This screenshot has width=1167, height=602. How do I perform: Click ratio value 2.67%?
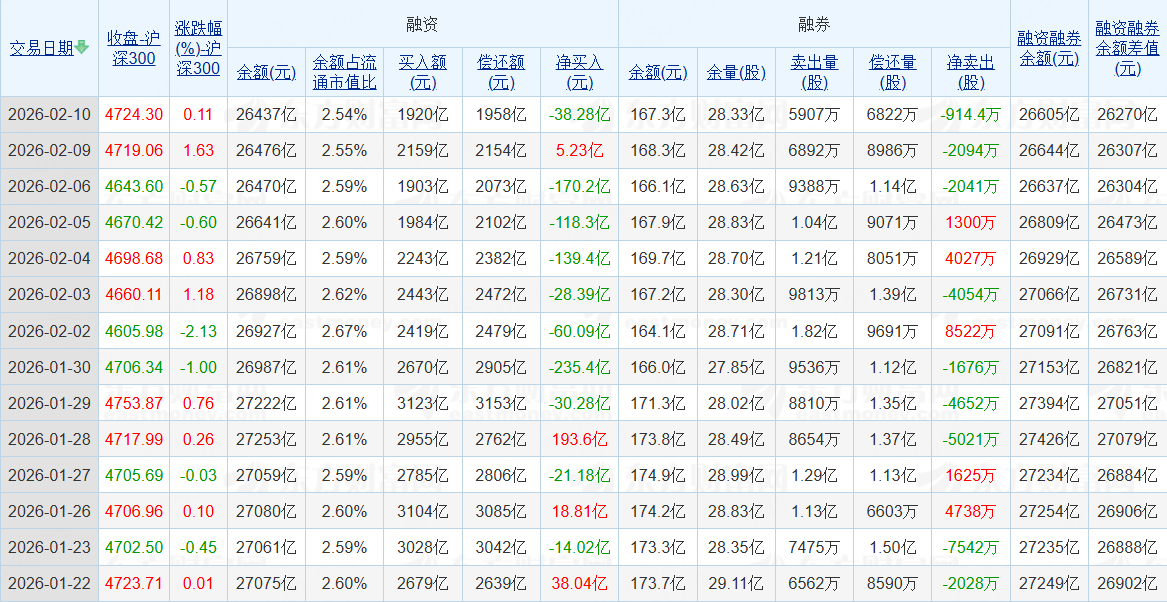click(345, 331)
